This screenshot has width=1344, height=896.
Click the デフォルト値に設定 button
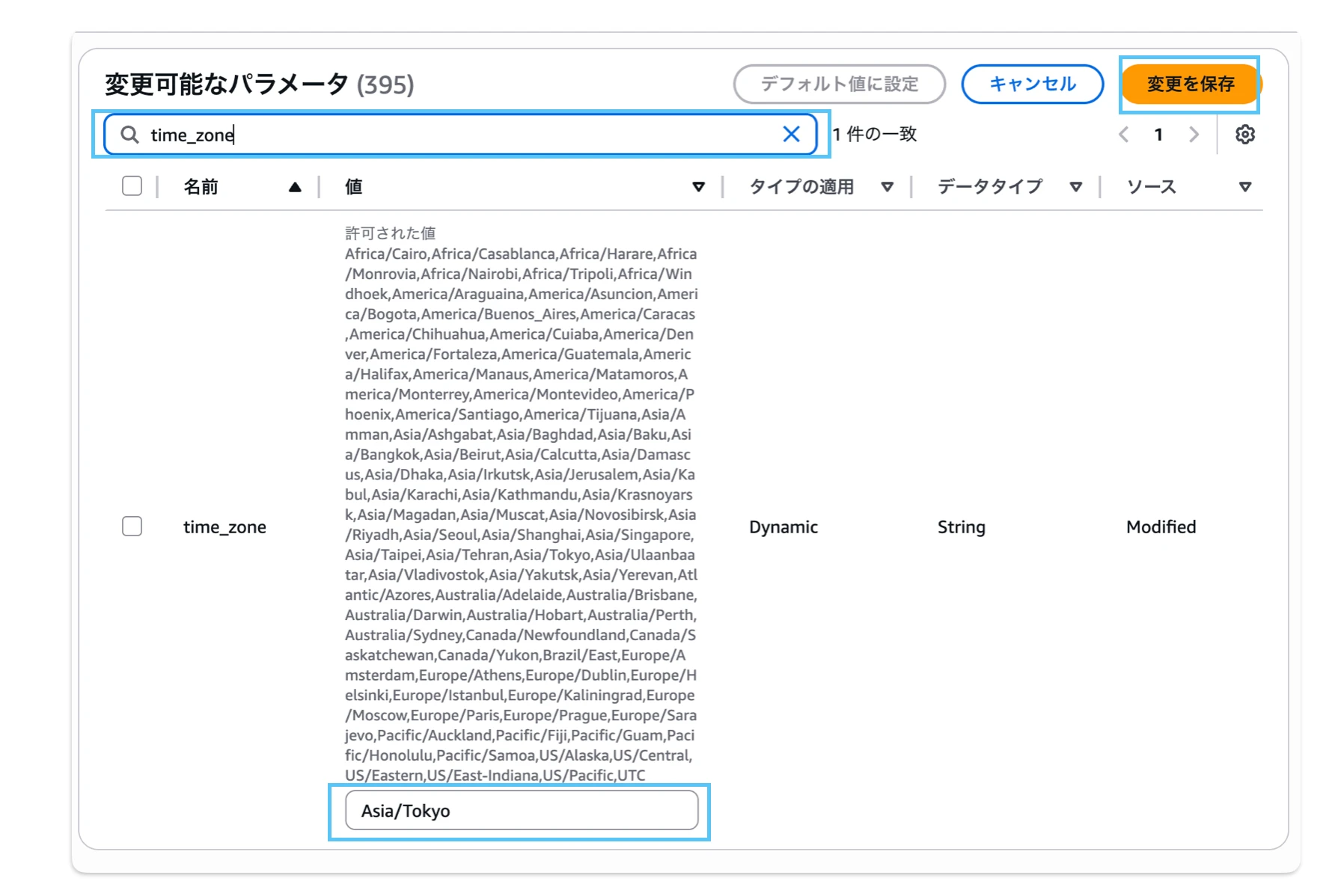click(x=839, y=84)
